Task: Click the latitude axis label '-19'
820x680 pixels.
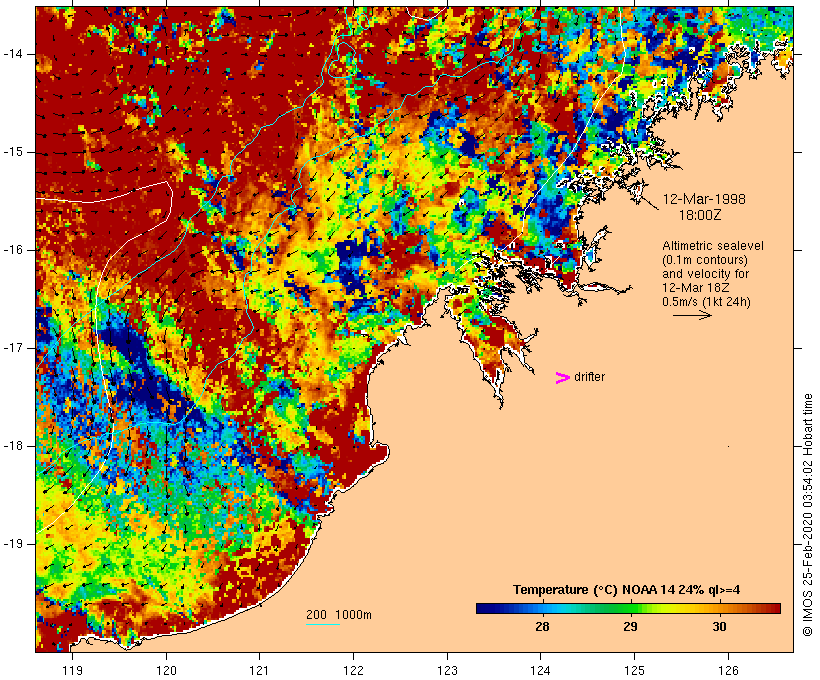Action: point(13,544)
